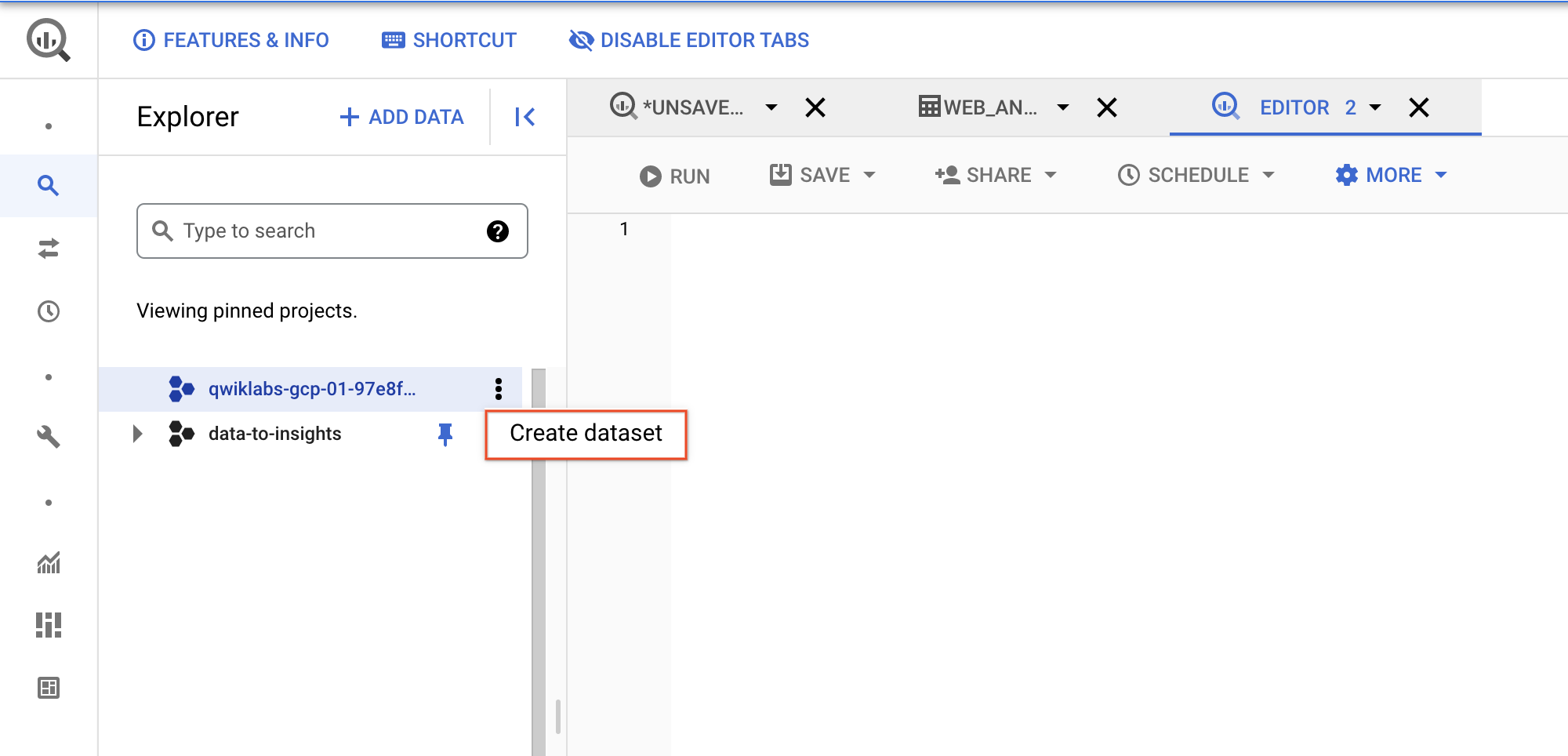Open Data transfers icon in sidebar
Screen dimensions: 1568x756
pos(49,249)
